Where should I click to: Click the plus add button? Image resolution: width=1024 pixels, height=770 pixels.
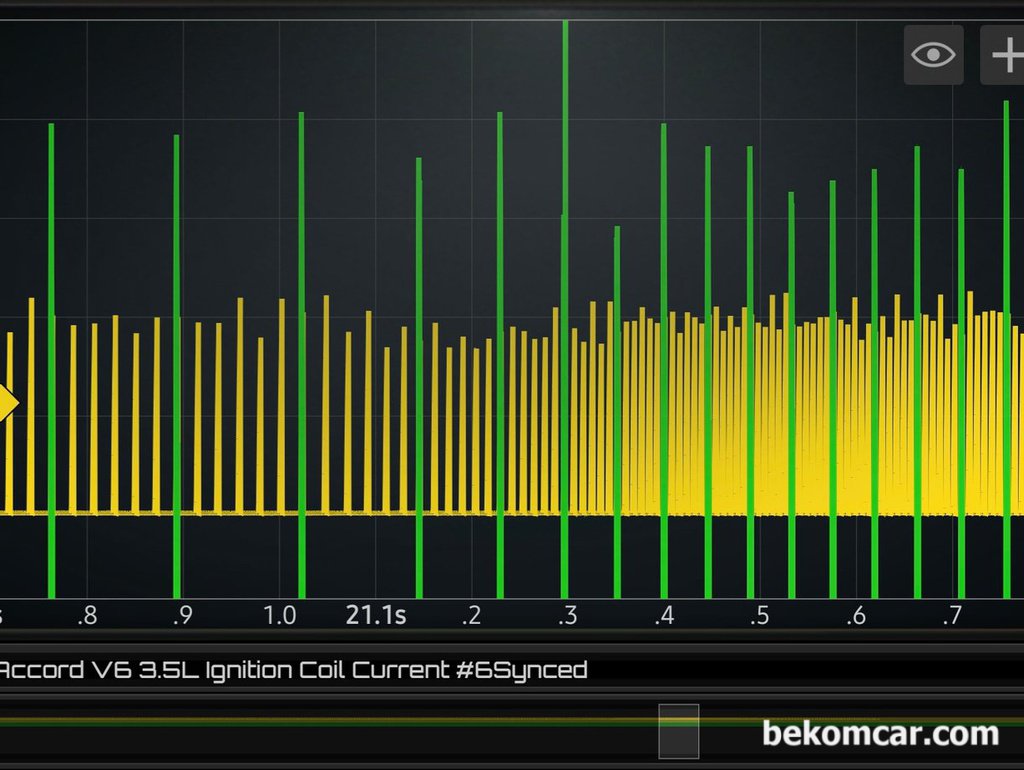[x=1003, y=55]
